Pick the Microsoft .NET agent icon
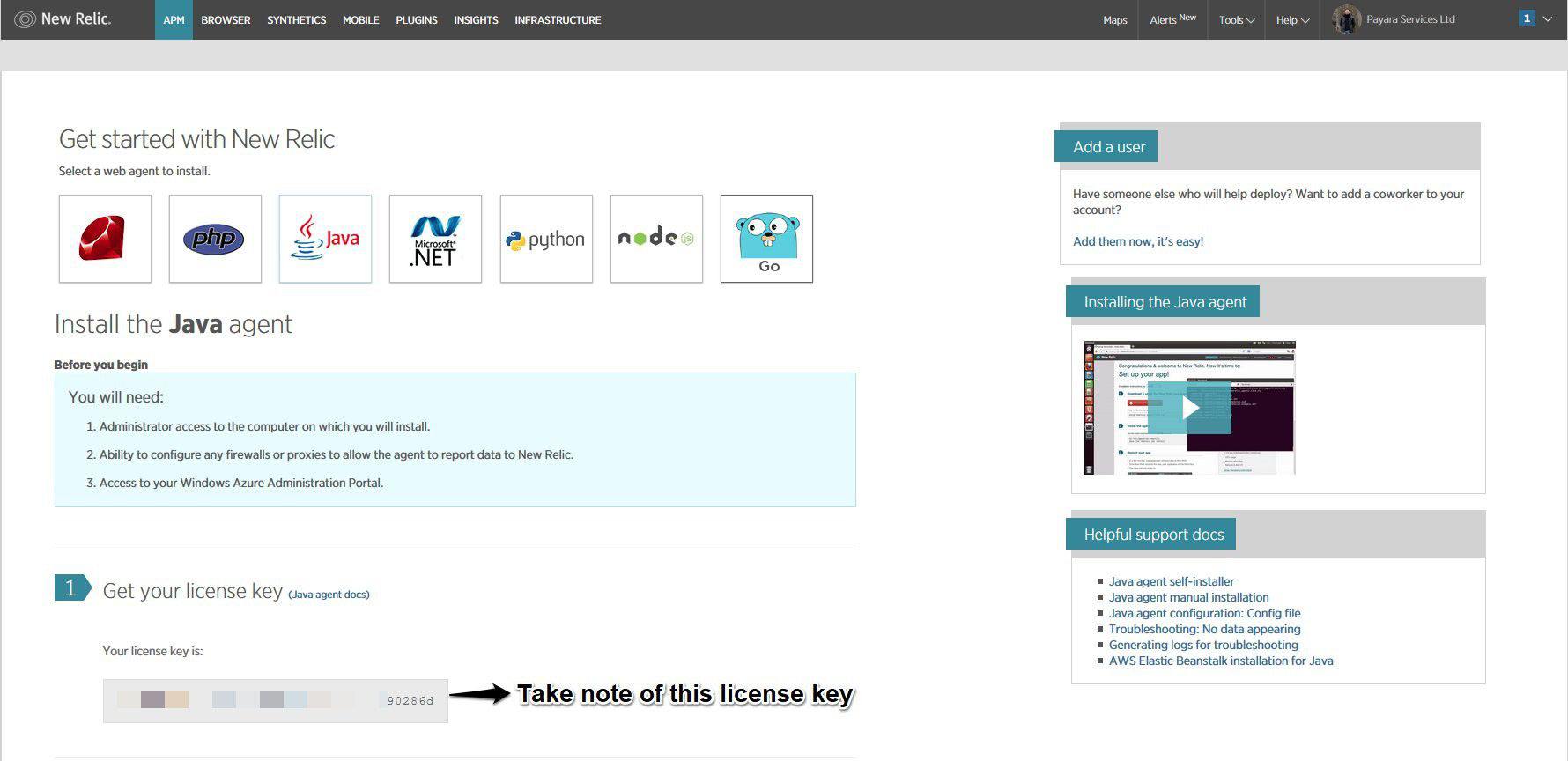Viewport: 1568px width, 761px height. 435,239
